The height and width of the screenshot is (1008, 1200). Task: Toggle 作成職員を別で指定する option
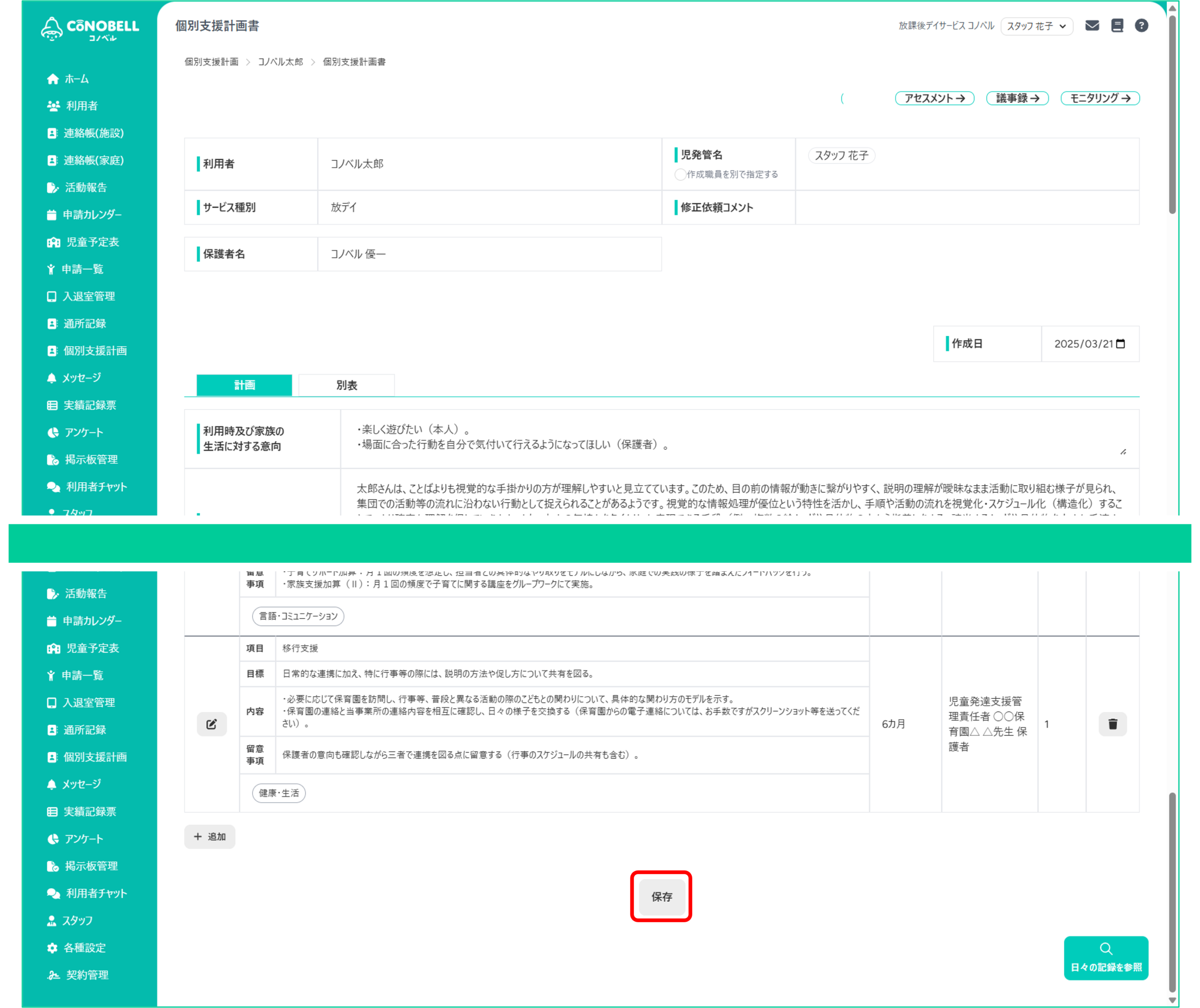pyautogui.click(x=680, y=174)
